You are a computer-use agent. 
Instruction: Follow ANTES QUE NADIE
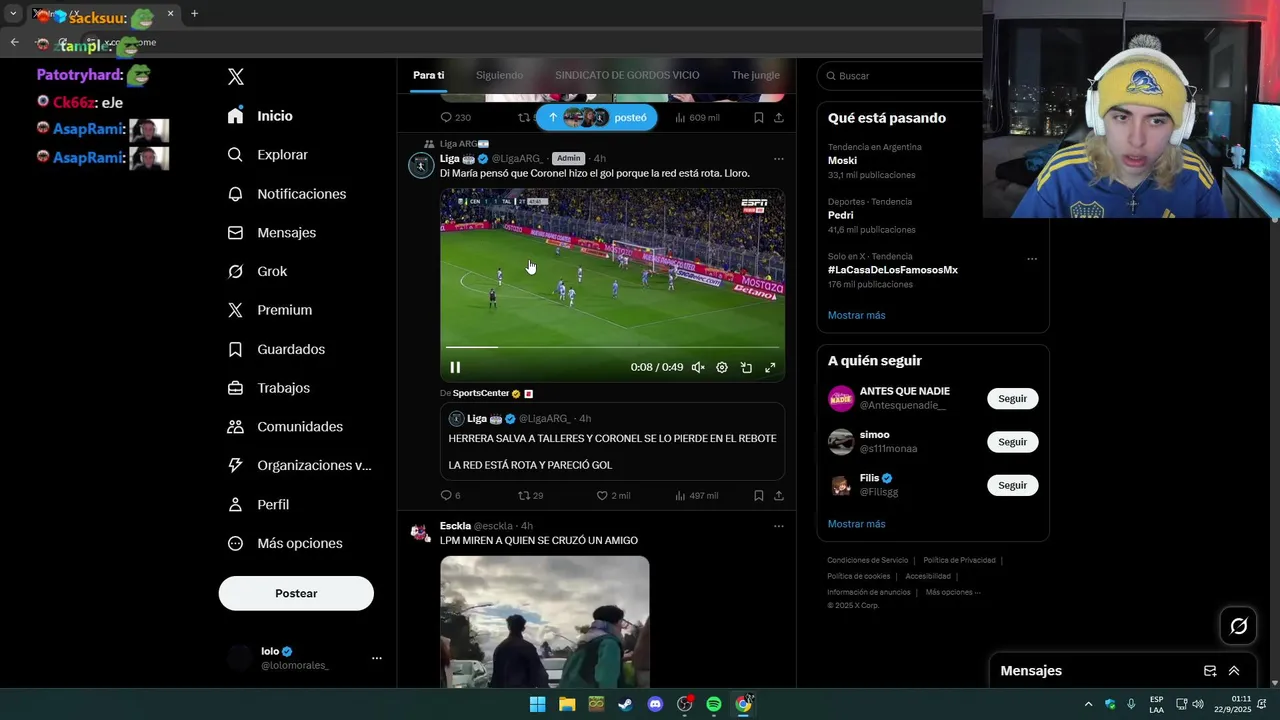[x=1012, y=399]
